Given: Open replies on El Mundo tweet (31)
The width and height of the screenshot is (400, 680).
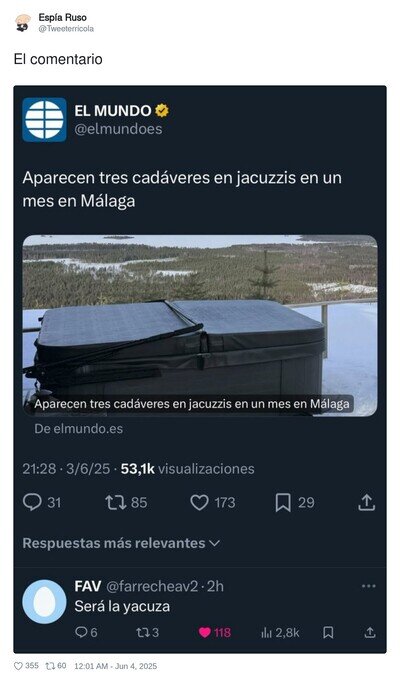Looking at the screenshot, I should tap(42, 503).
